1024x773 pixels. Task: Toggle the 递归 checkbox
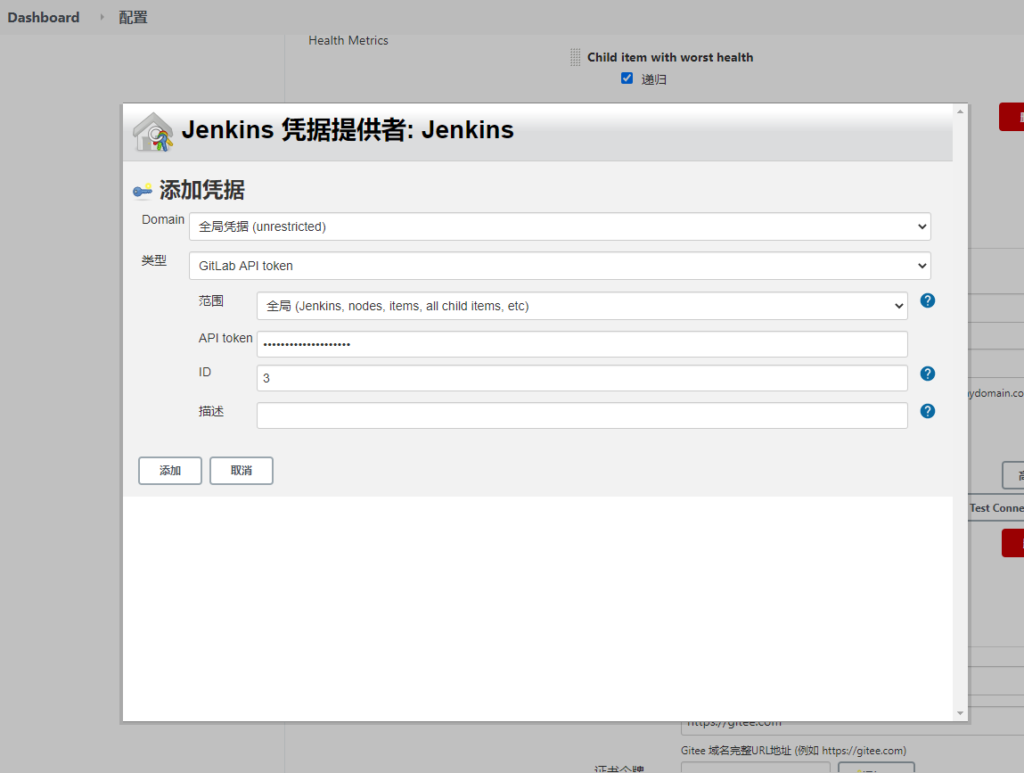click(x=627, y=78)
